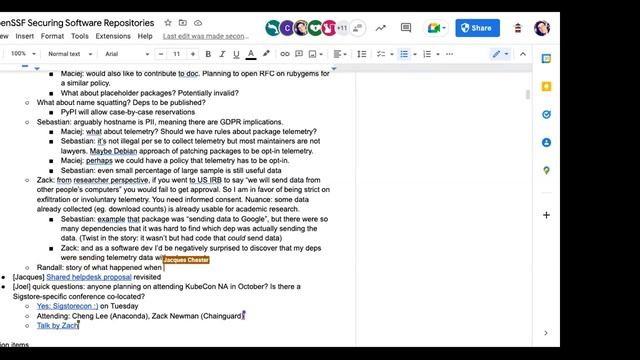Open Keep notes side panel
The height and width of the screenshot is (360, 640).
click(546, 87)
